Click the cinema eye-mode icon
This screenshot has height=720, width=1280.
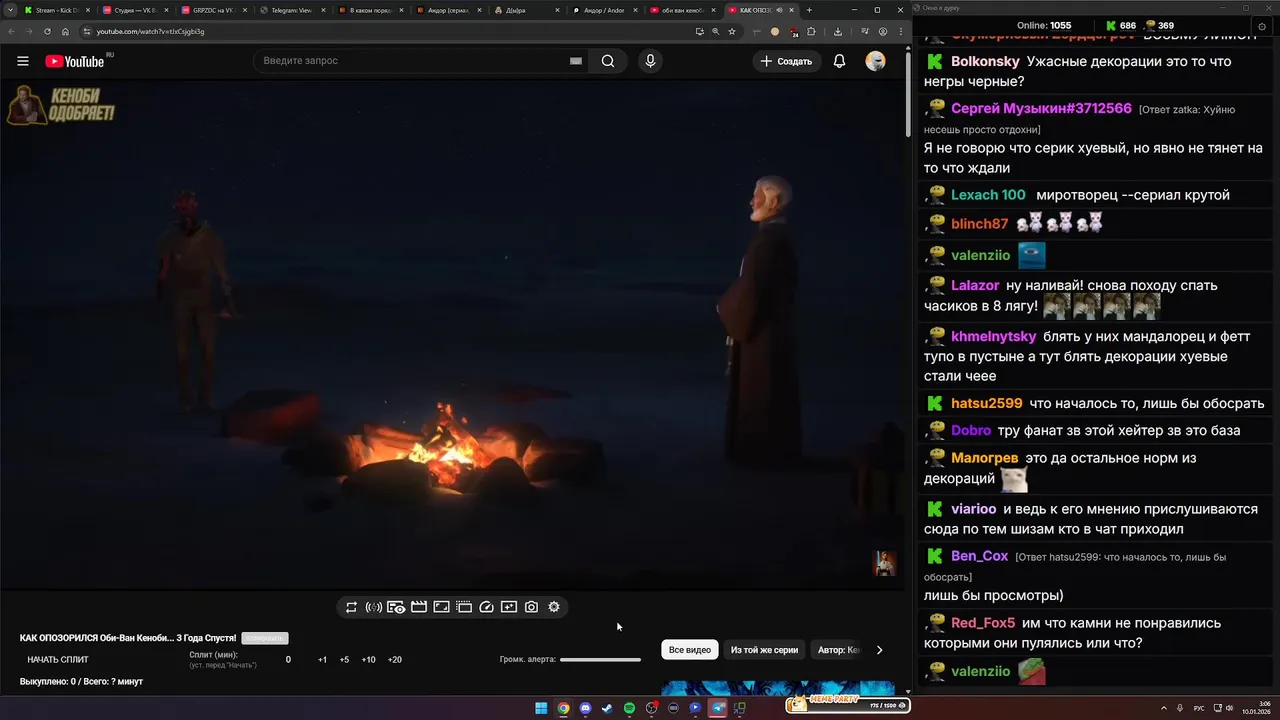coord(396,607)
